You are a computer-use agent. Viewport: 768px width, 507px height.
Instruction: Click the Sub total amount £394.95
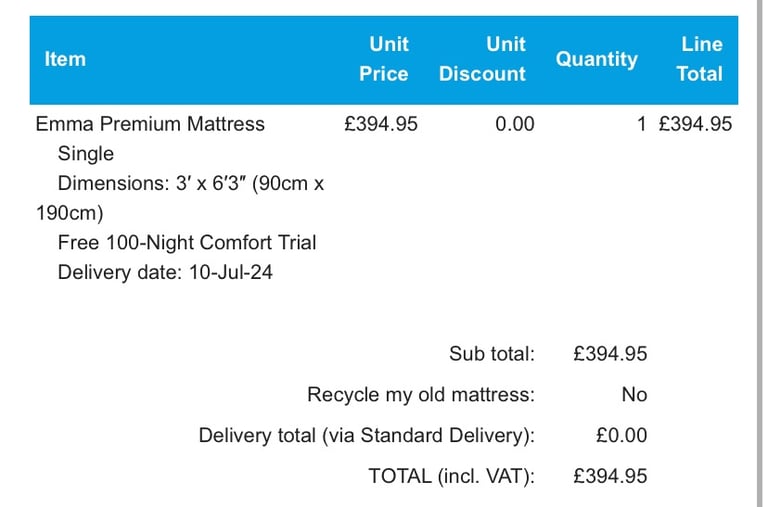[610, 353]
